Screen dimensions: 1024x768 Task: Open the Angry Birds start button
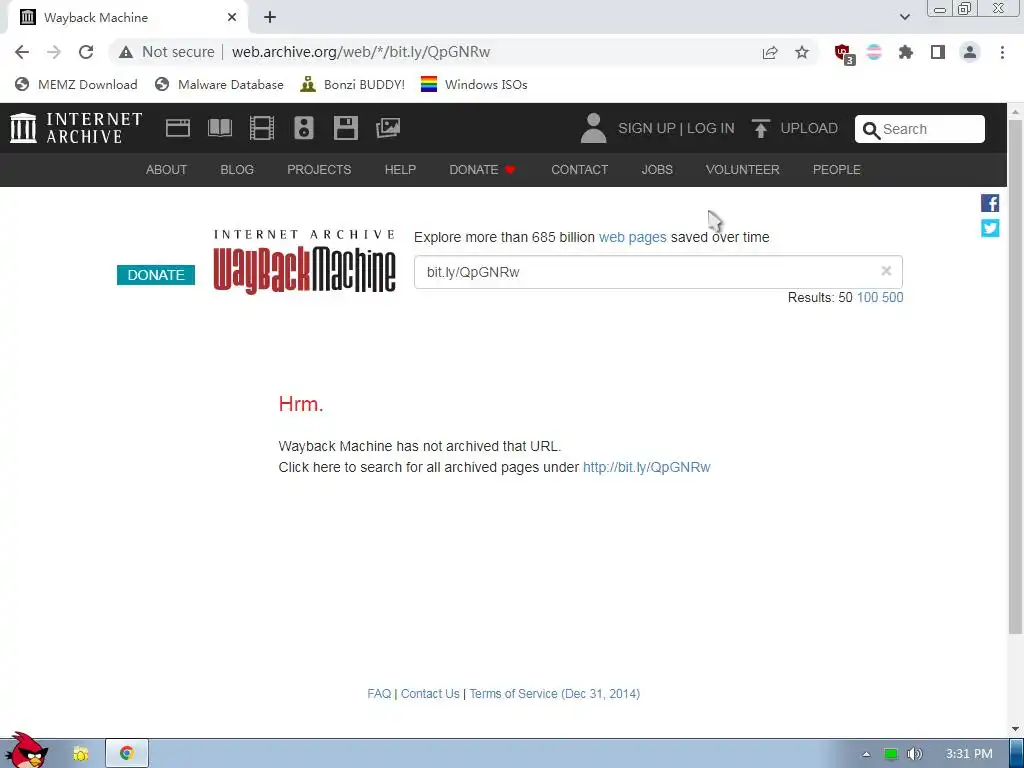point(26,751)
